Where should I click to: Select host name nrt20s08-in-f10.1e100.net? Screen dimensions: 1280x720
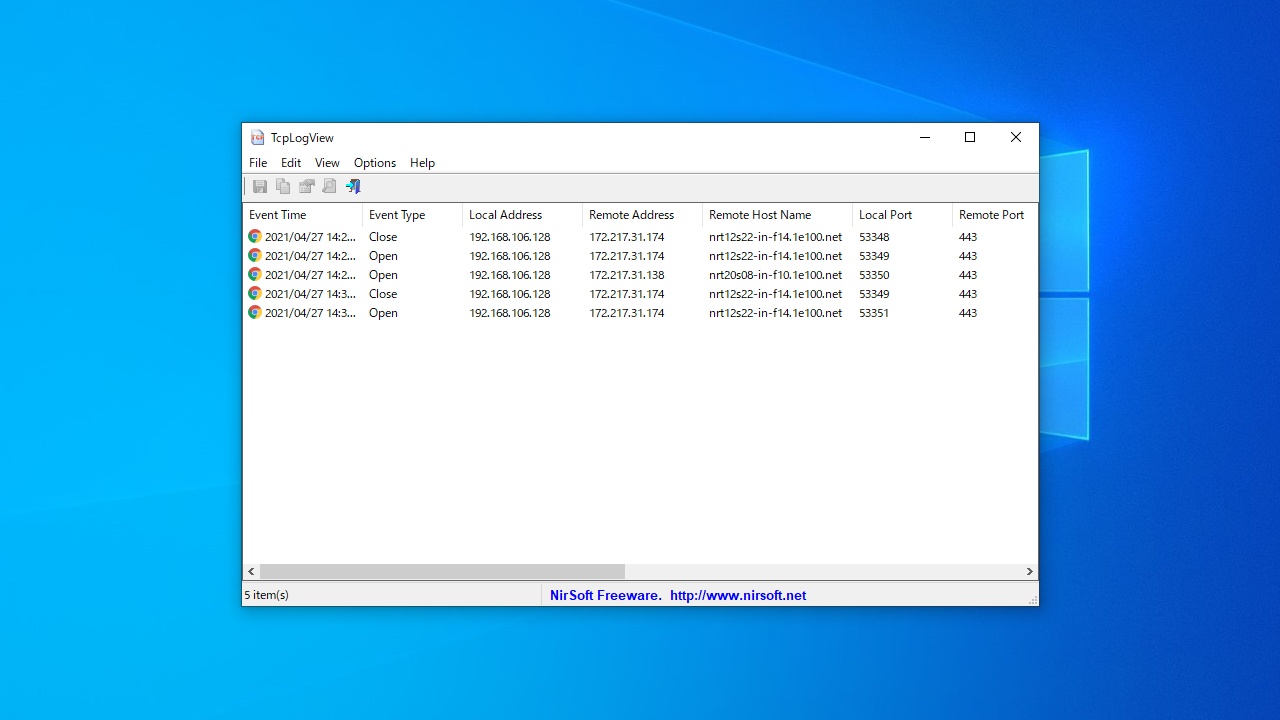click(775, 275)
